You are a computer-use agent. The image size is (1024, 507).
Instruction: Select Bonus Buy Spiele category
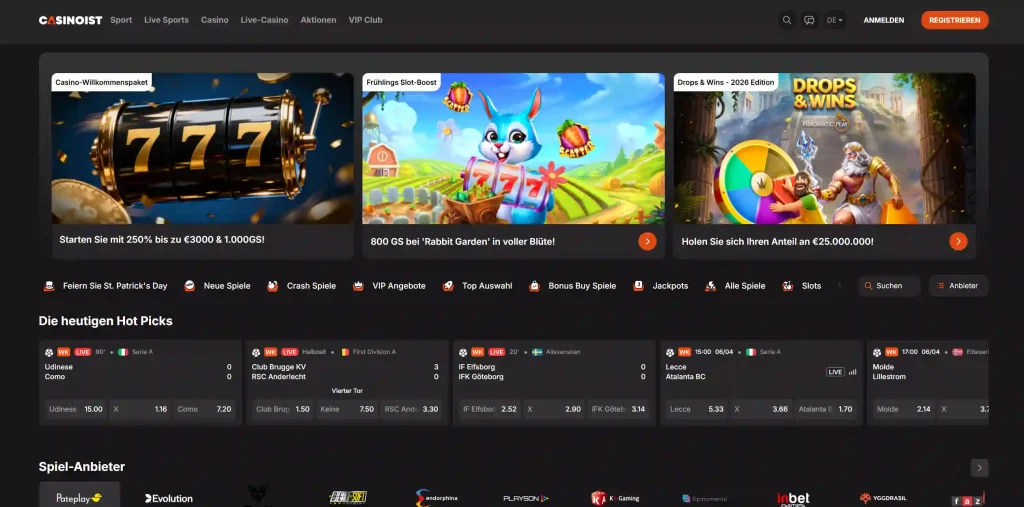tap(573, 286)
